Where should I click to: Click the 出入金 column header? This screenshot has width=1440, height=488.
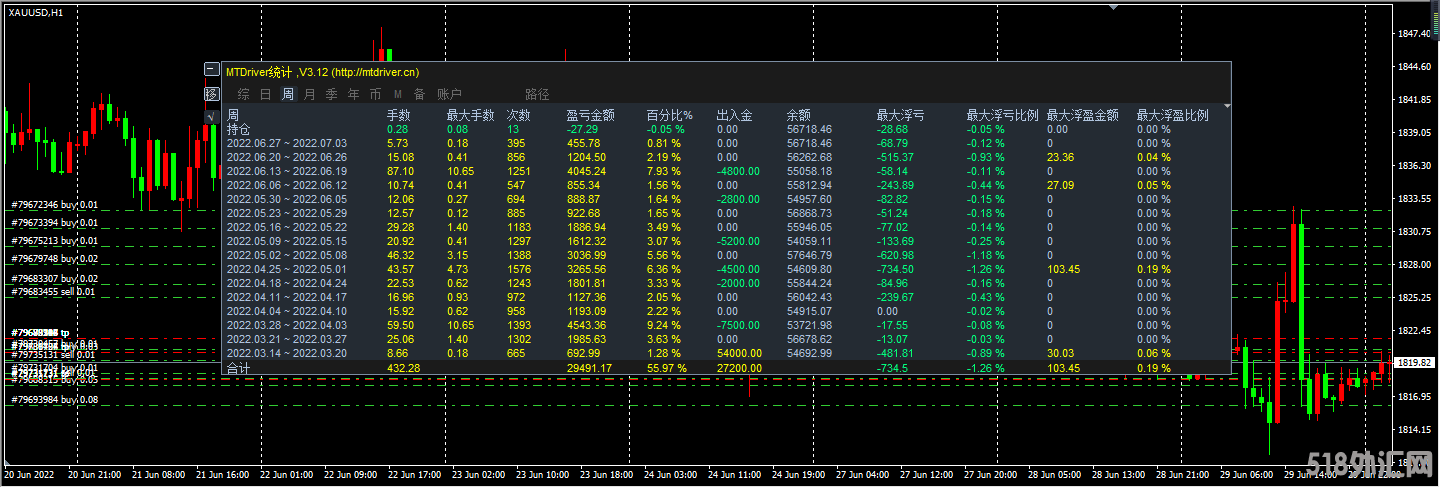734,115
